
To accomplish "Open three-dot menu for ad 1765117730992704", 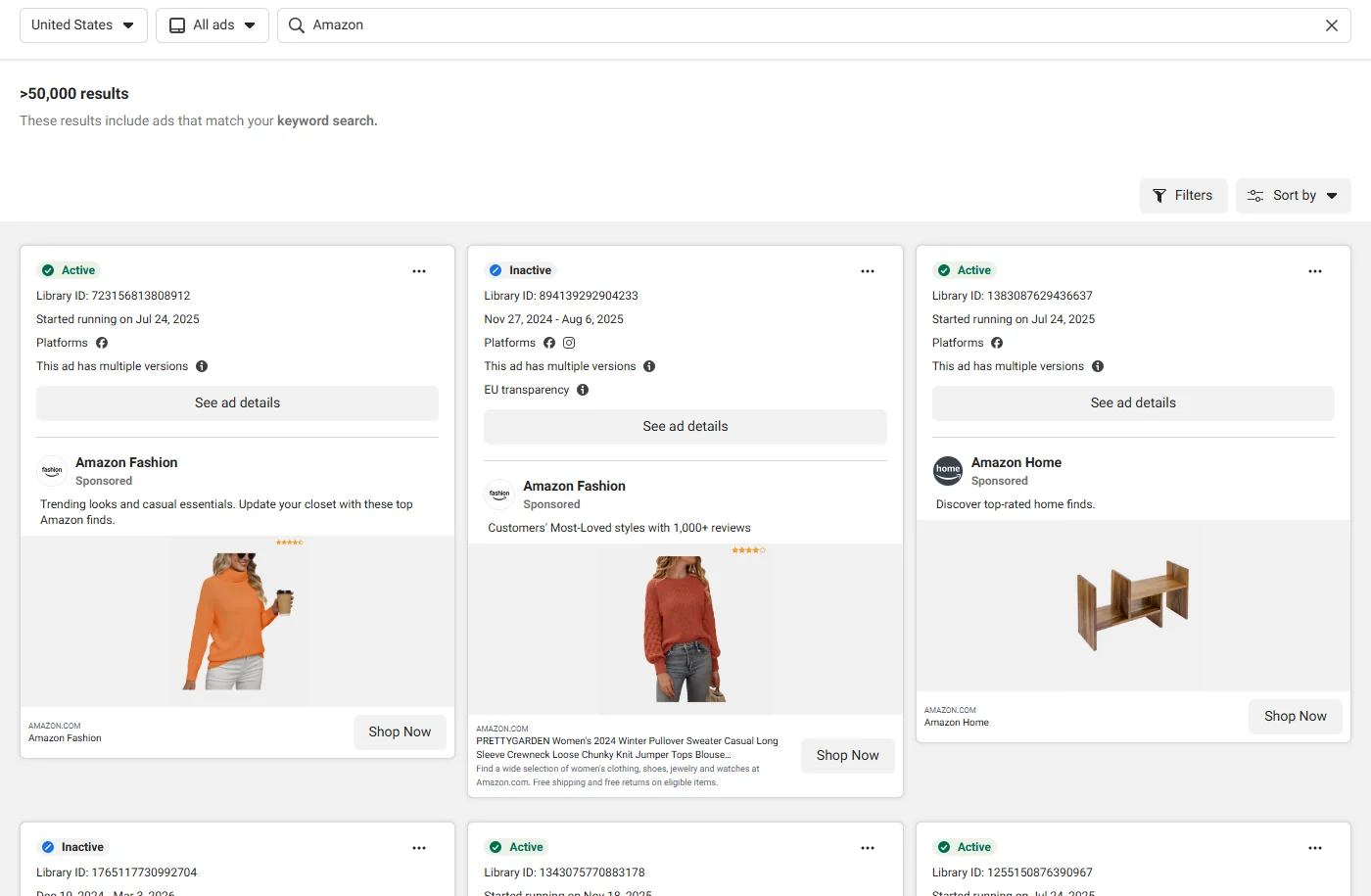I will coord(419,848).
